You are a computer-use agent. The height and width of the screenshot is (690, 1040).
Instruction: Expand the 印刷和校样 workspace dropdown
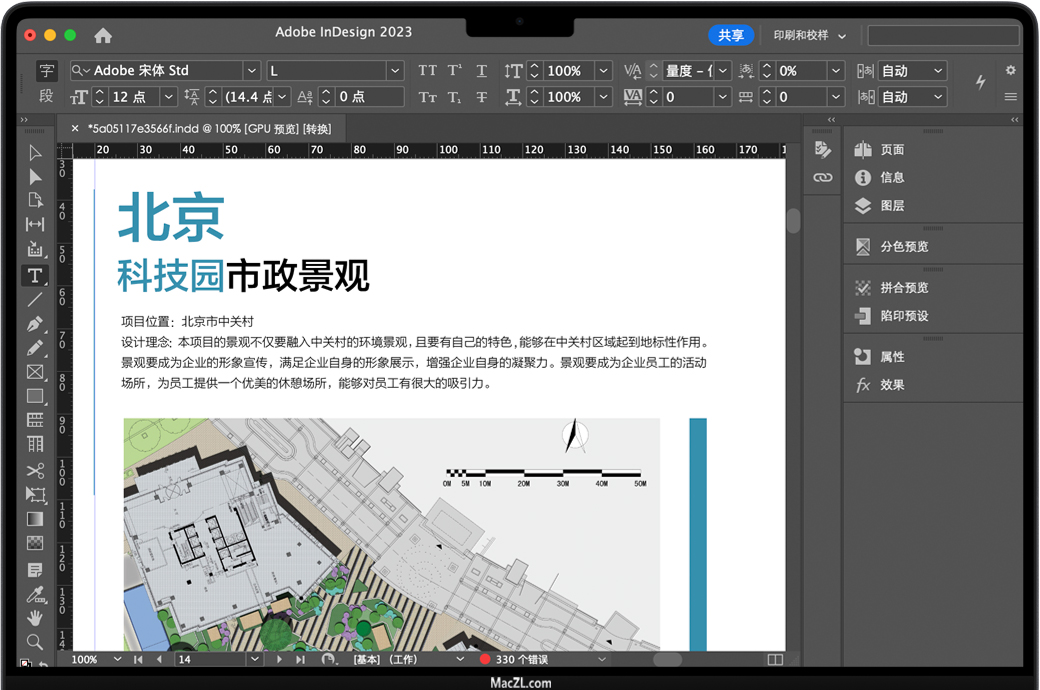809,35
